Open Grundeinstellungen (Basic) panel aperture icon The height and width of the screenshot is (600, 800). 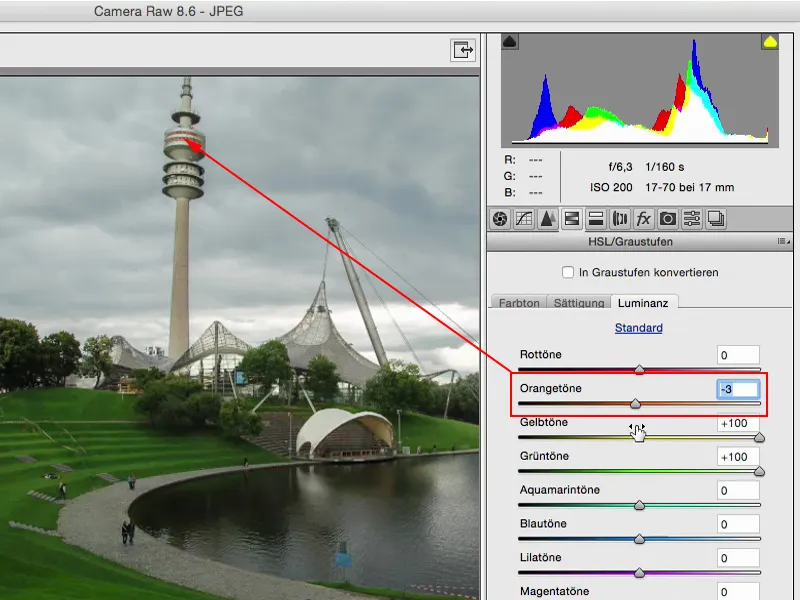pos(500,219)
